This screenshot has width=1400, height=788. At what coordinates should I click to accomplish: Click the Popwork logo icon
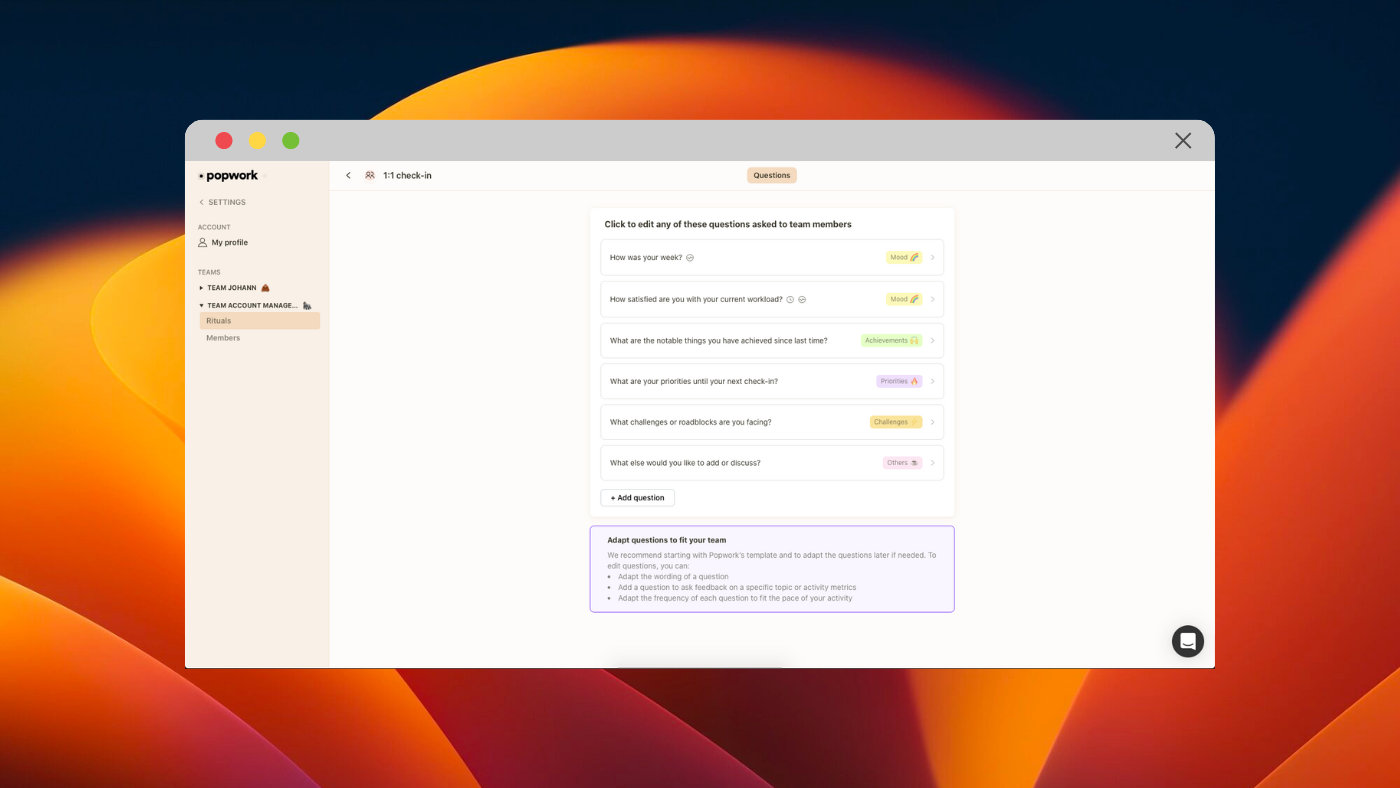point(201,175)
